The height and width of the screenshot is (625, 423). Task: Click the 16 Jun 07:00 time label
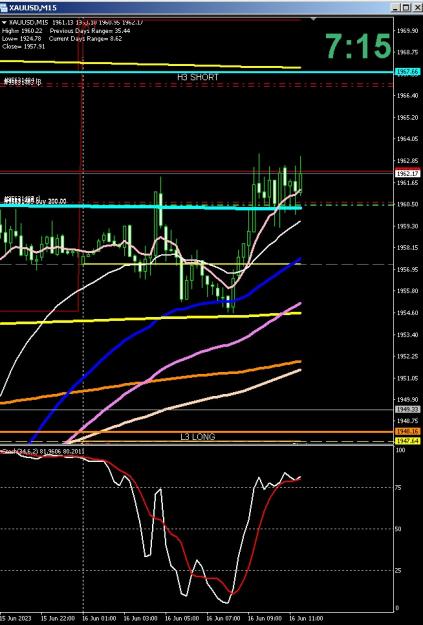(223, 618)
